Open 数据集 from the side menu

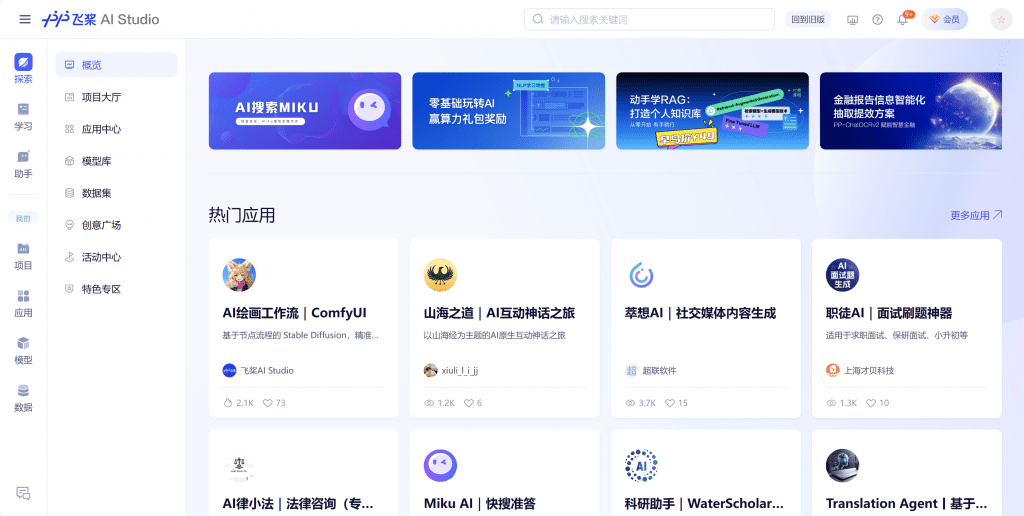[96, 193]
